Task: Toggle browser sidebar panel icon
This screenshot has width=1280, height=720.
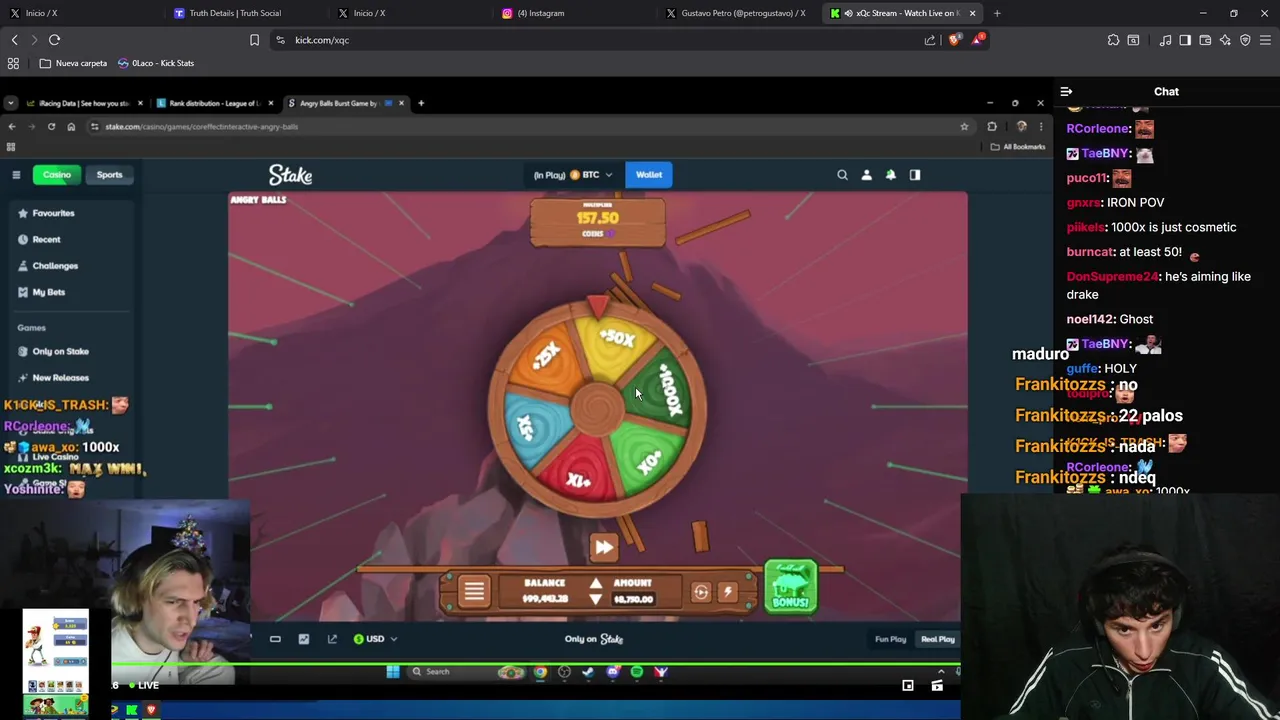Action: [1185, 40]
